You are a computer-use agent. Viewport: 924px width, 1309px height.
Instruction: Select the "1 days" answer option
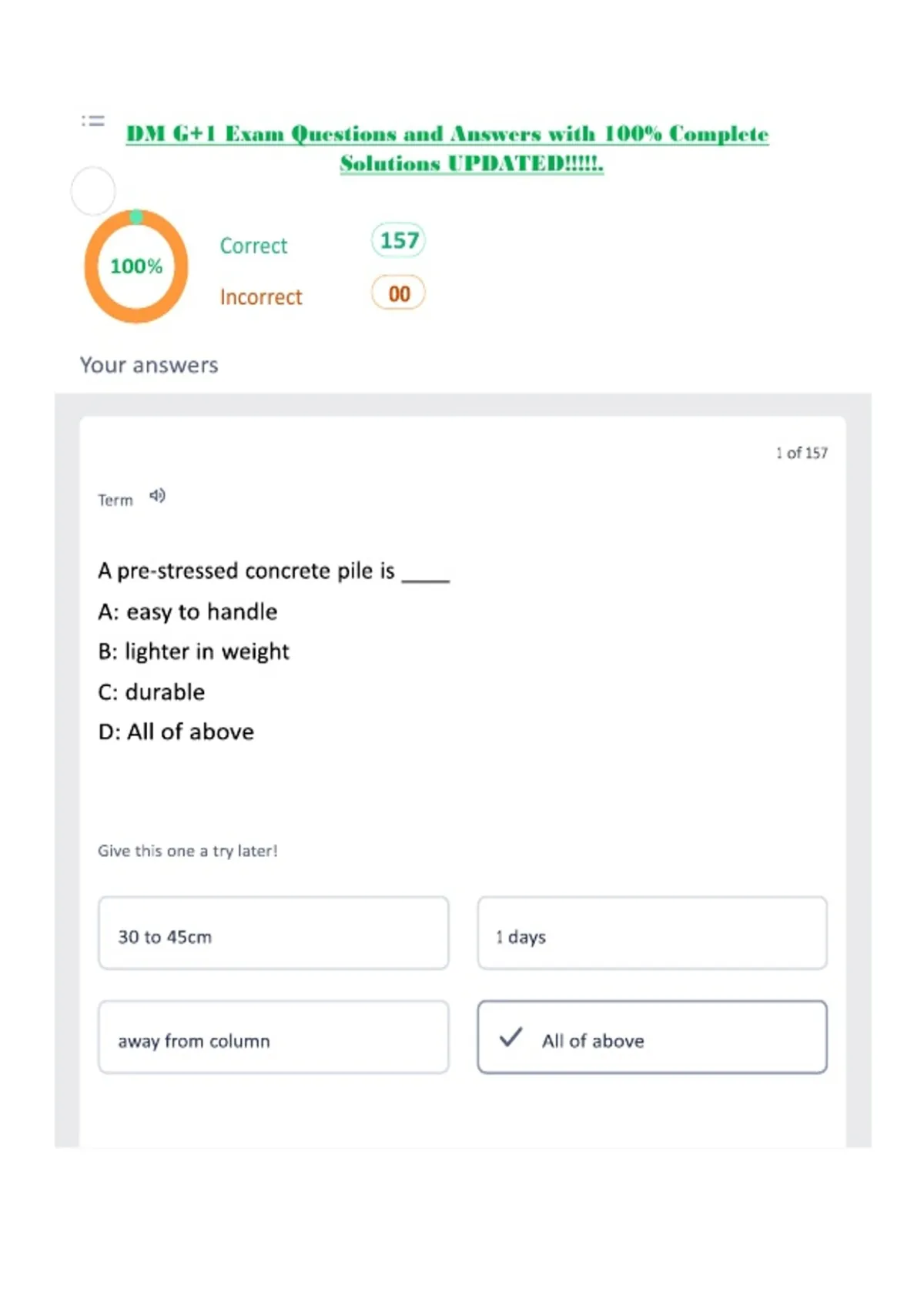[652, 932]
